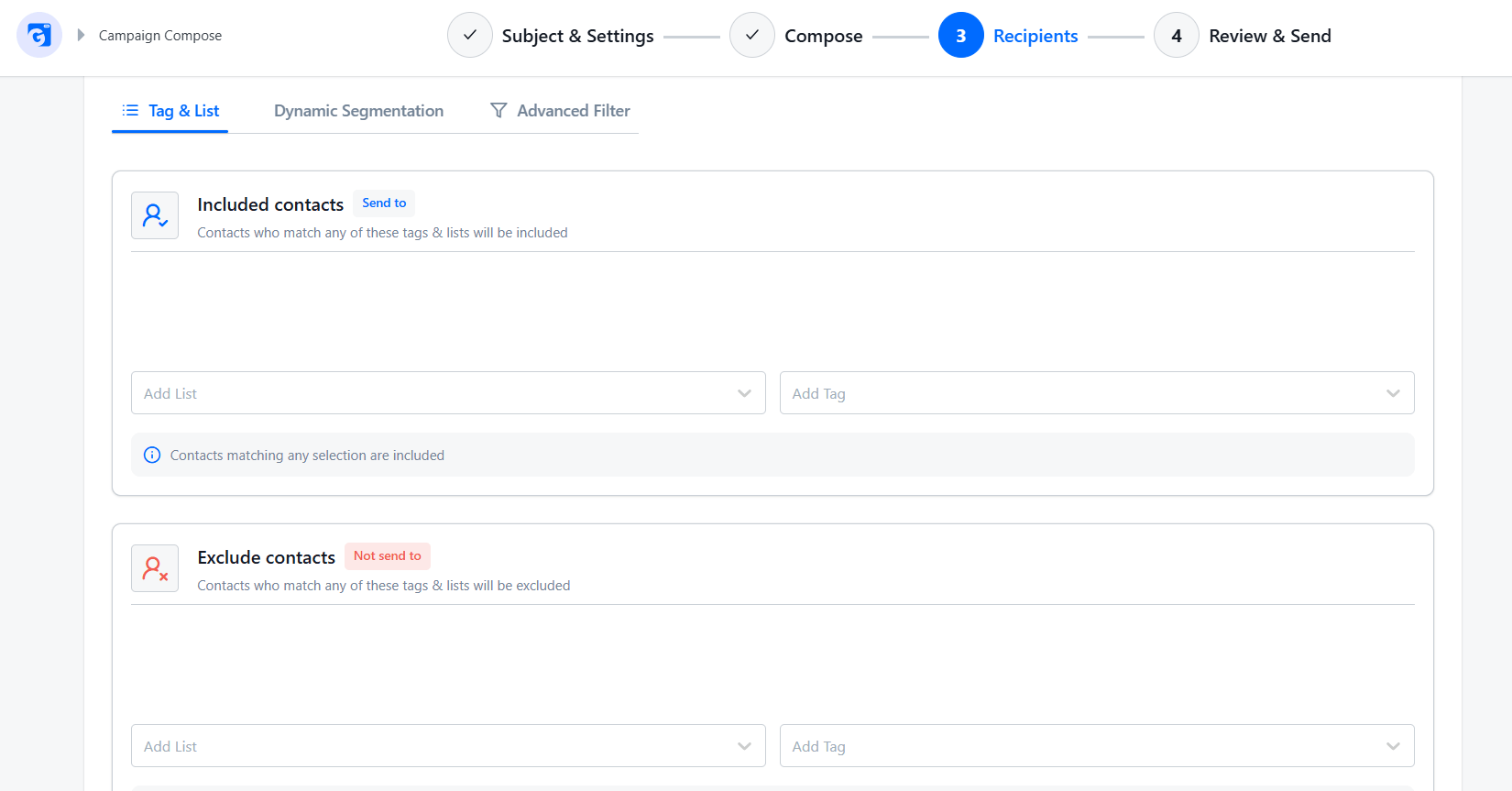Click the breadcrumb arrow before Campaign Compose
The image size is (1512, 791).
81,35
